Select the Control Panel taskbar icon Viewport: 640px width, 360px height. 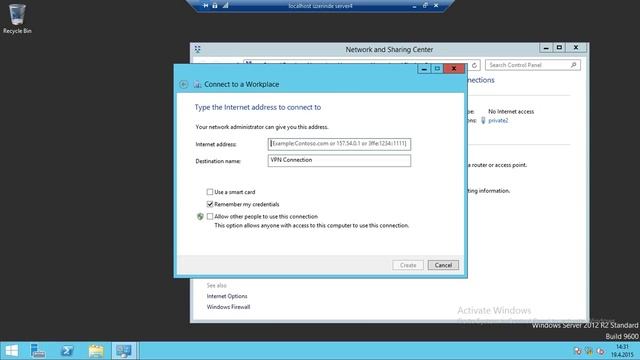(x=124, y=351)
